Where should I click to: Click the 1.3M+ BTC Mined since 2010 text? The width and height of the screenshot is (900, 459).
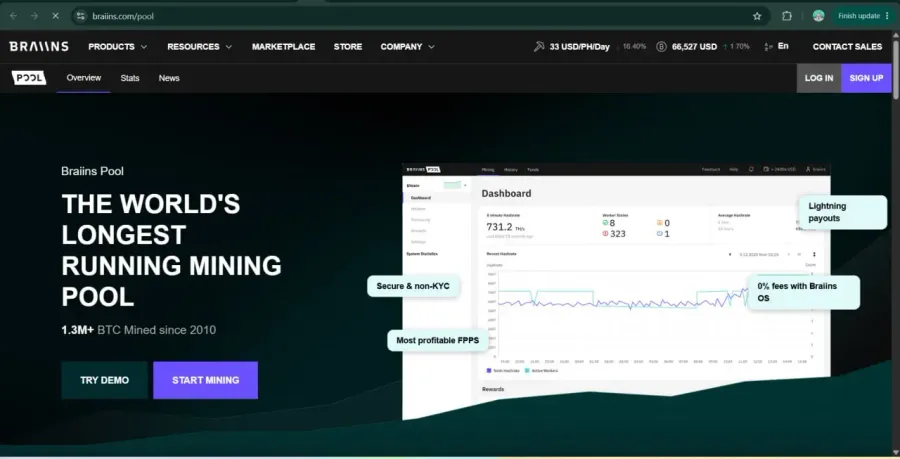tap(139, 330)
